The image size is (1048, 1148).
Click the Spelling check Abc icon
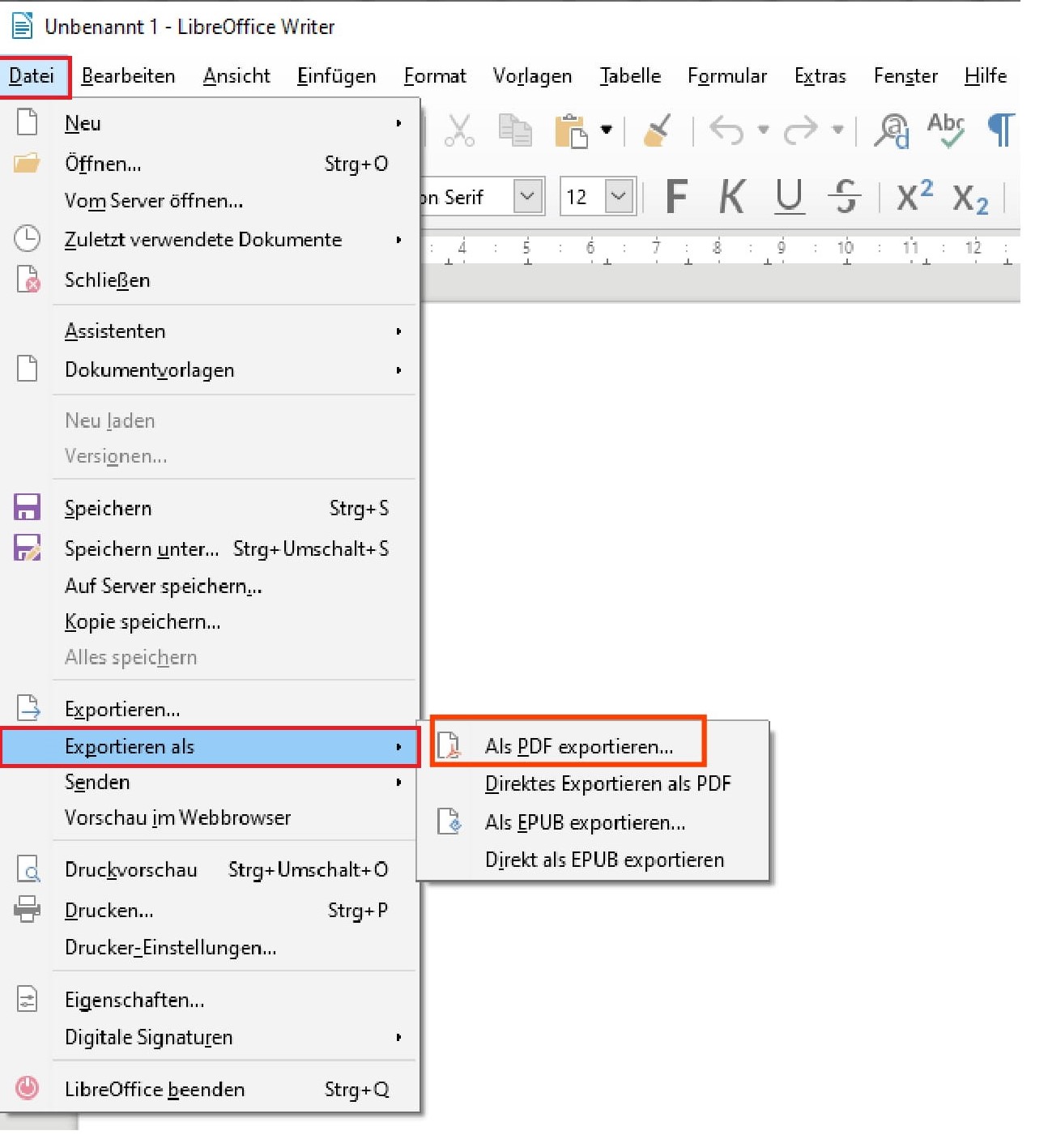tap(946, 130)
